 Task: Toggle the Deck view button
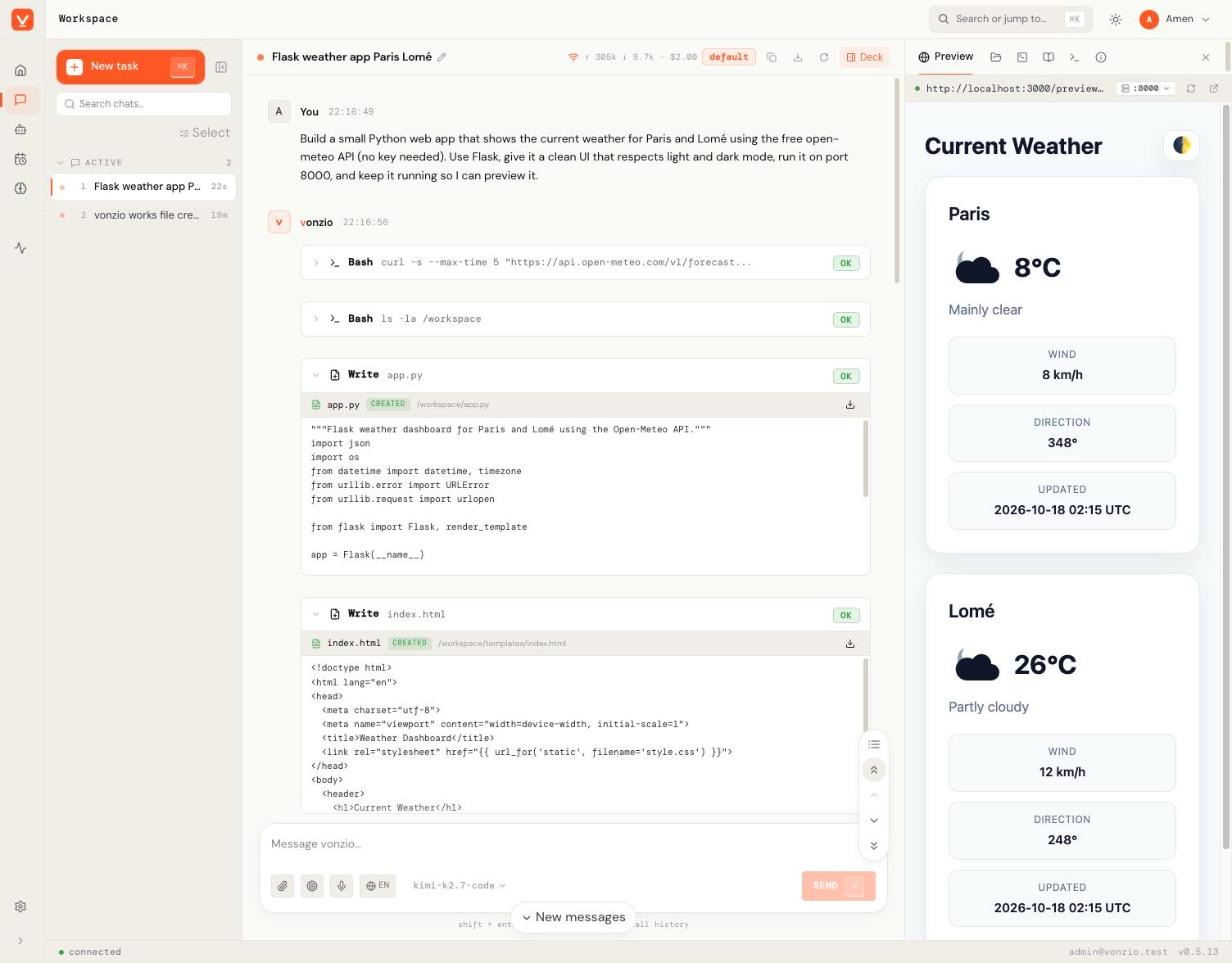[x=865, y=57]
